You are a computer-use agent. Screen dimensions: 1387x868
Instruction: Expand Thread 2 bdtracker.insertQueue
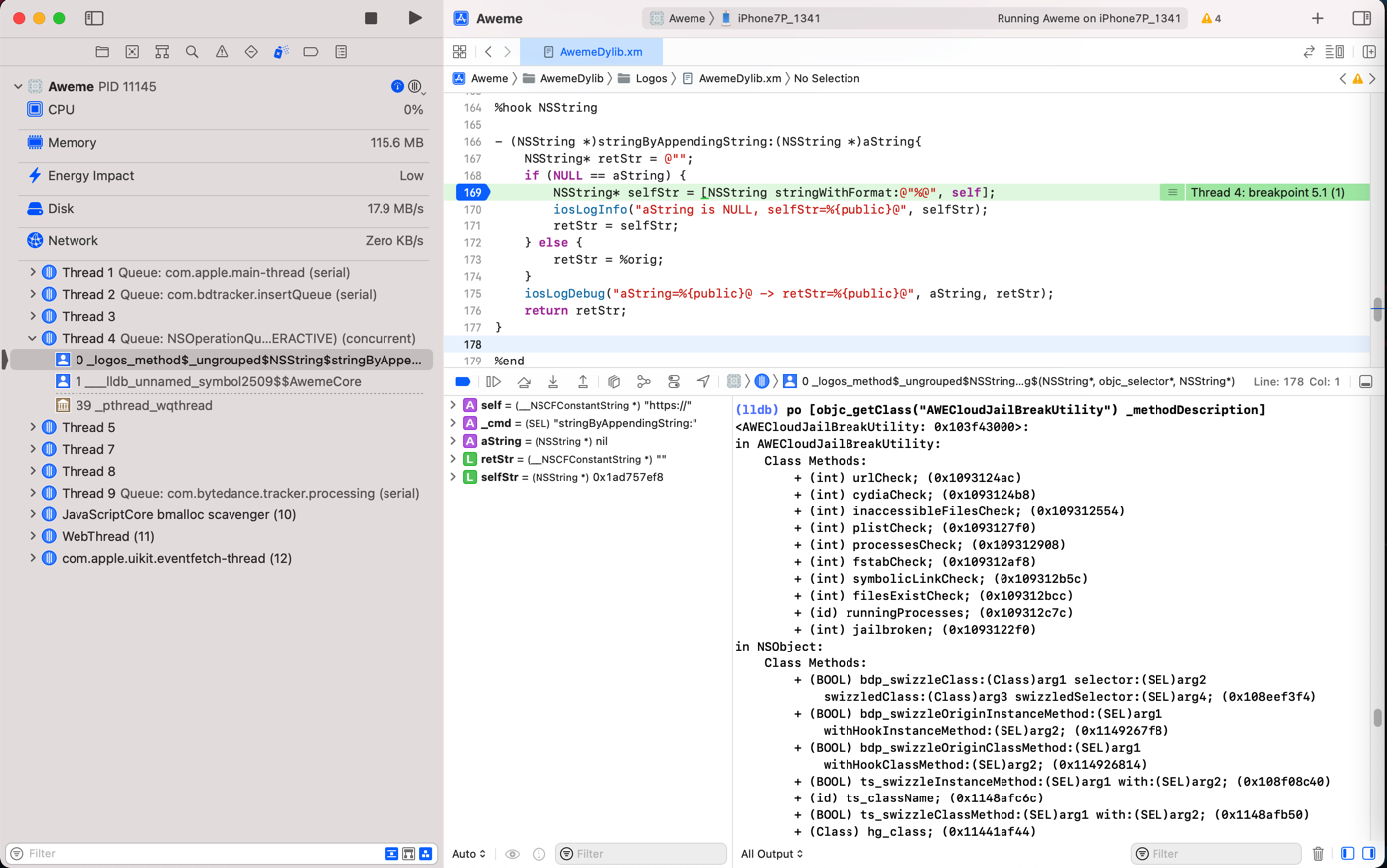33,294
